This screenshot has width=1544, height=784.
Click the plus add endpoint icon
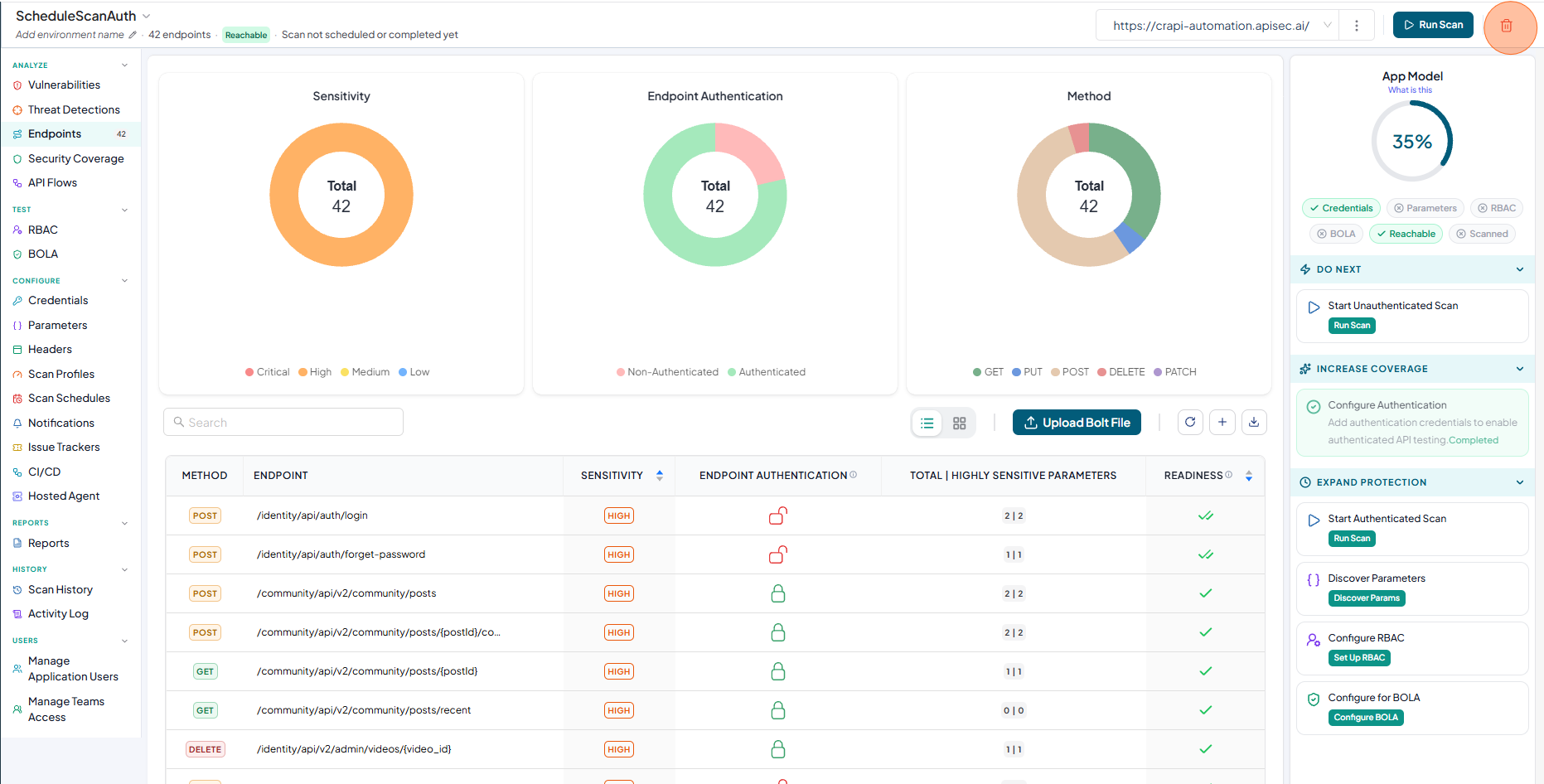coord(1222,422)
